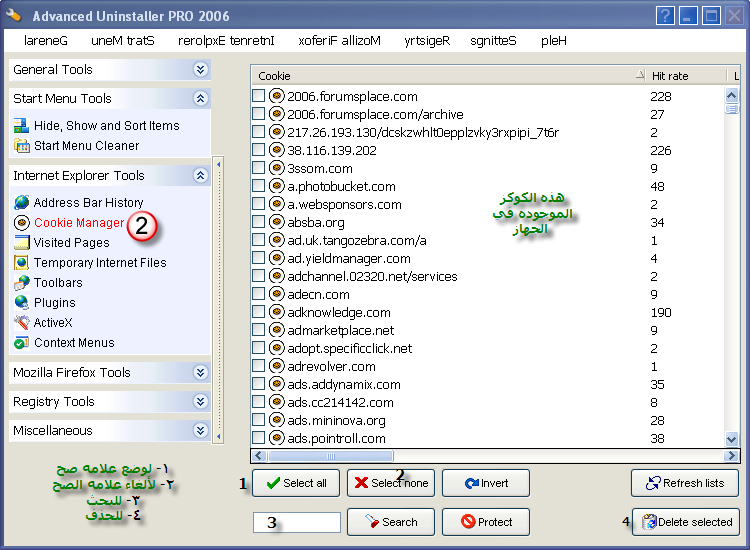This screenshot has height=550, width=750.
Task: Tick checkbox for 217.26.193.130 cookie
Action: point(258,132)
